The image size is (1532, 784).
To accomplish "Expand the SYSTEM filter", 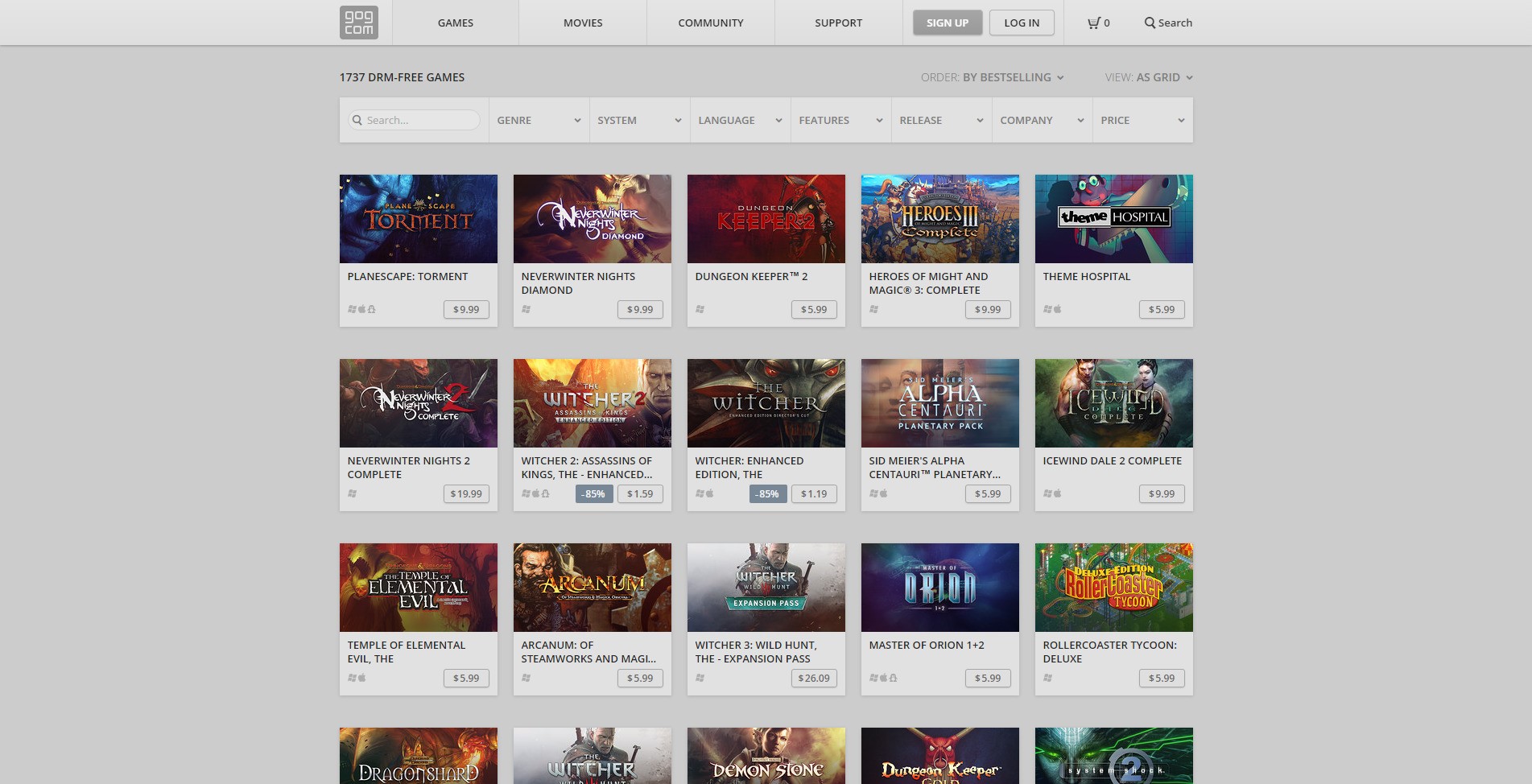I will pos(638,120).
